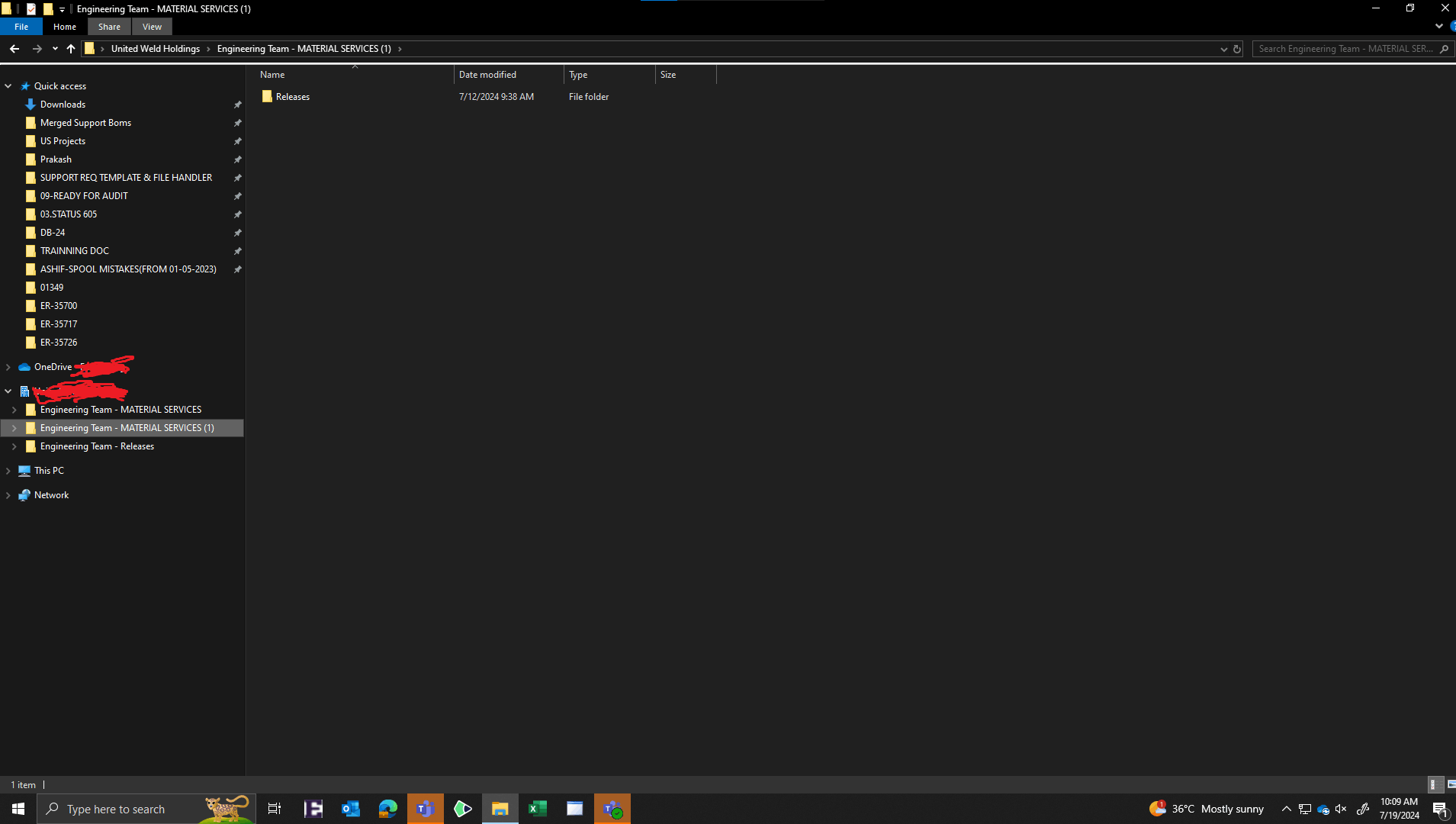Expand Engineering Team - Releases node

point(14,446)
